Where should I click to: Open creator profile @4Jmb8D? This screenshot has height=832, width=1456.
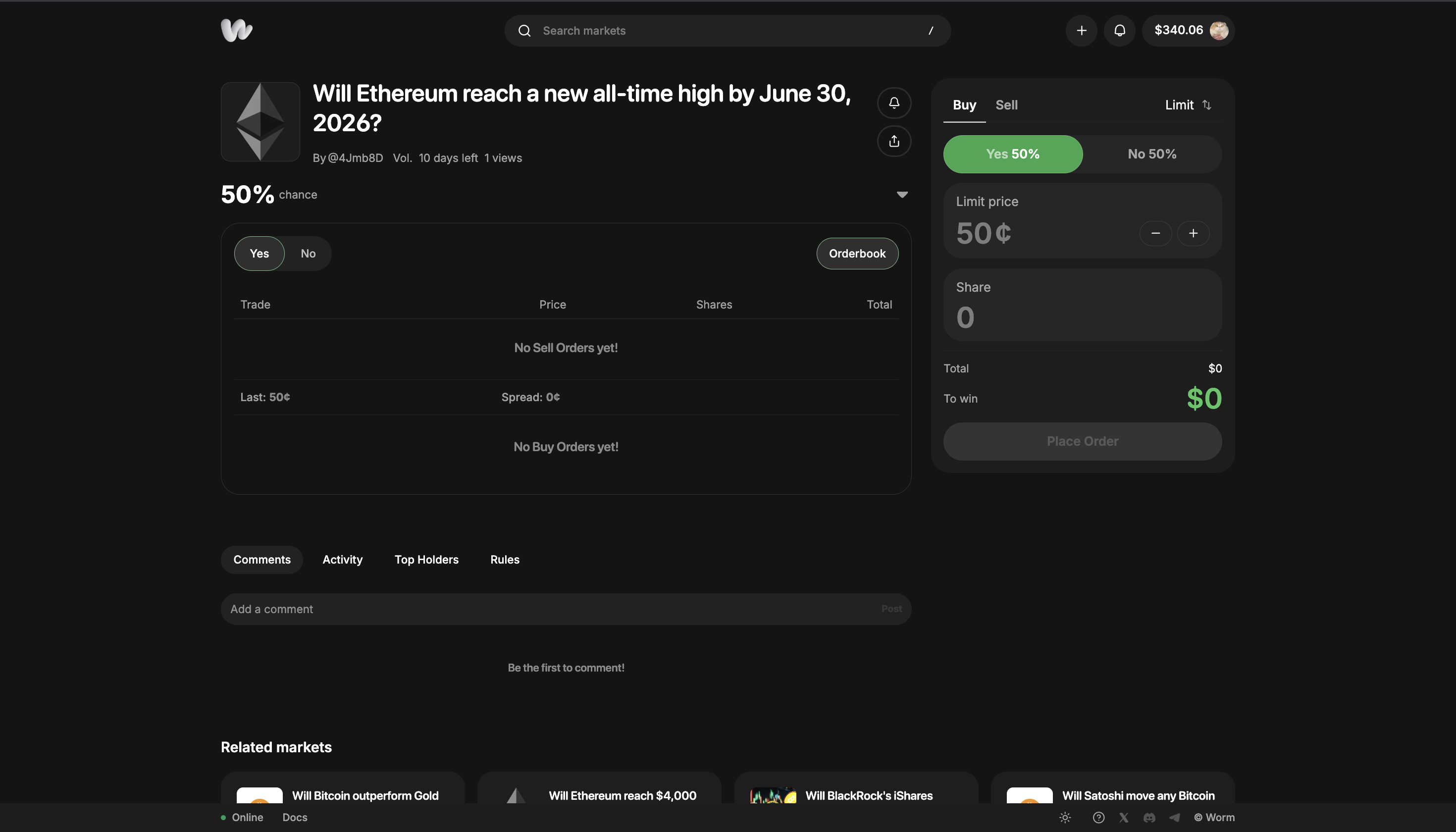pos(355,158)
